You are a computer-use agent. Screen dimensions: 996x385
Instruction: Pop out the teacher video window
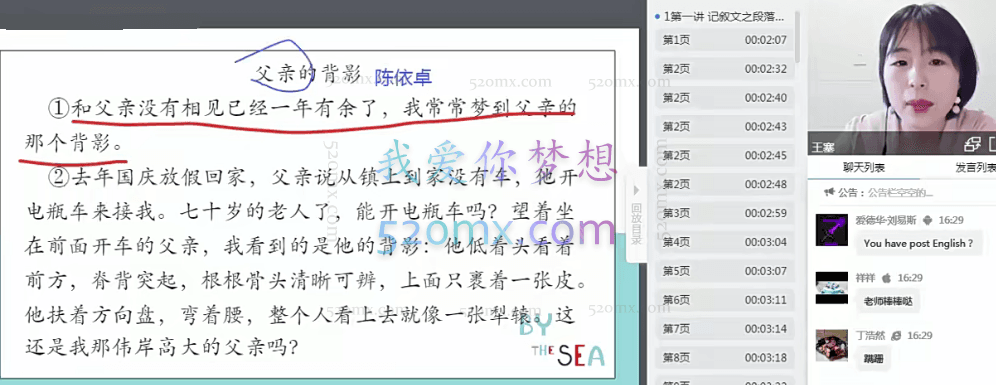point(972,145)
